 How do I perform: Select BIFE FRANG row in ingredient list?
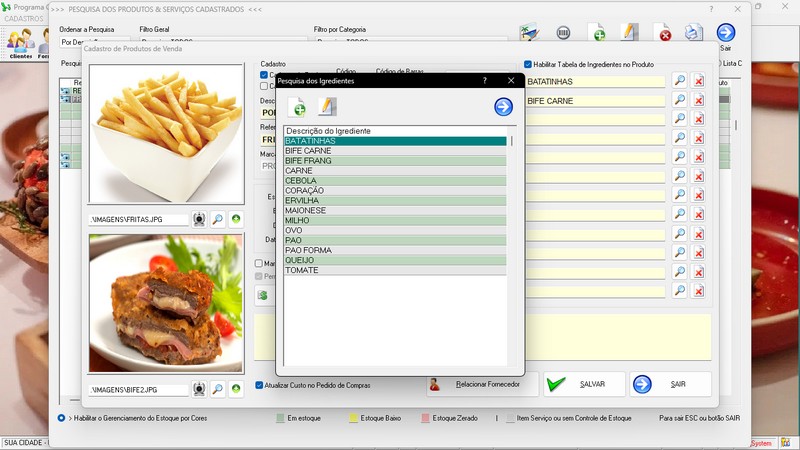395,161
